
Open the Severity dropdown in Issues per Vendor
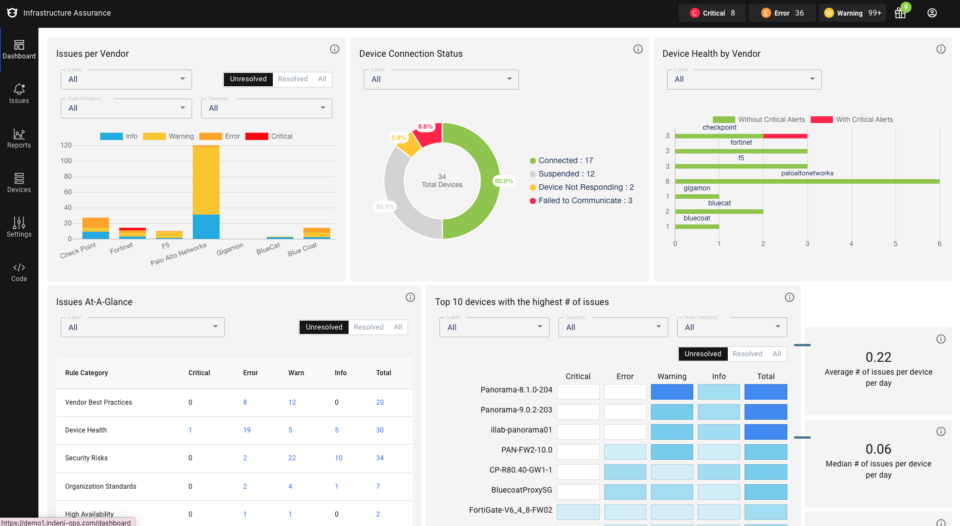click(267, 108)
